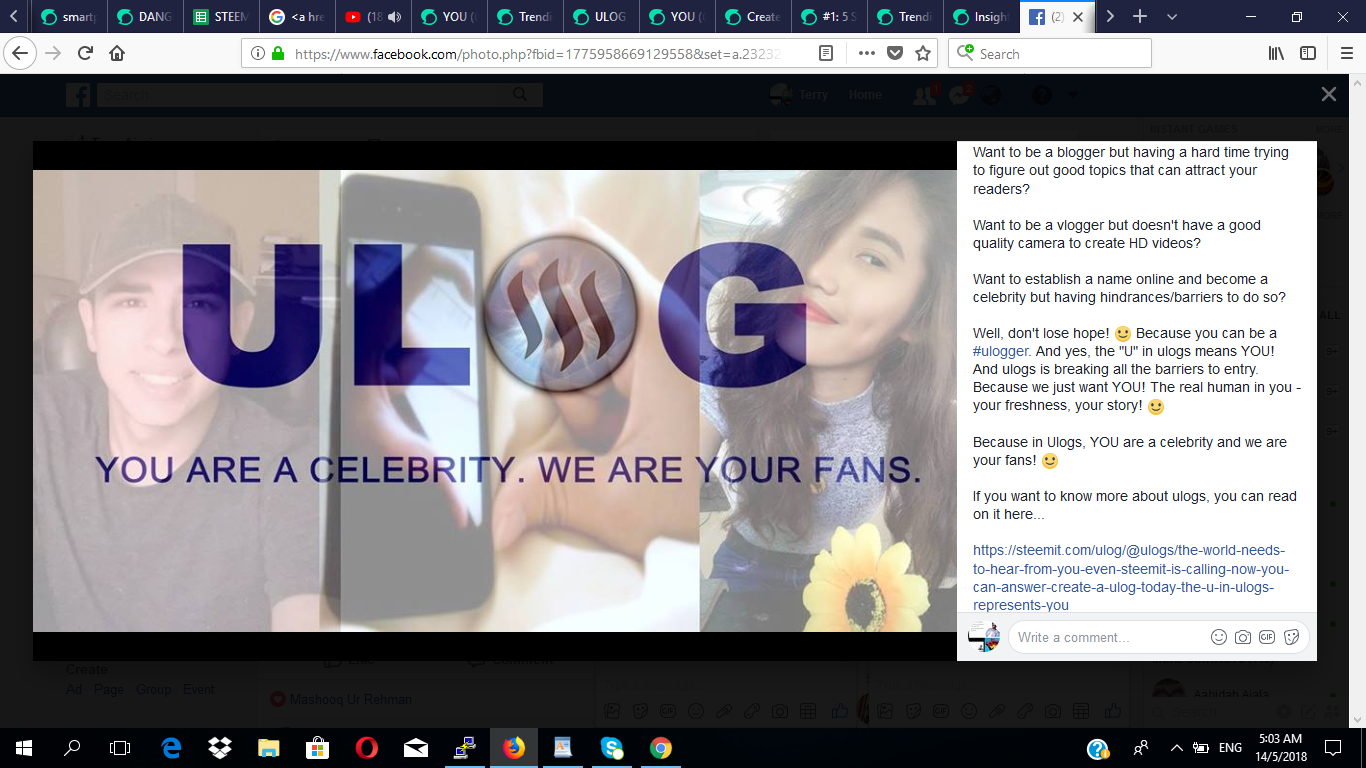Open Mail app from taskbar

[x=416, y=747]
